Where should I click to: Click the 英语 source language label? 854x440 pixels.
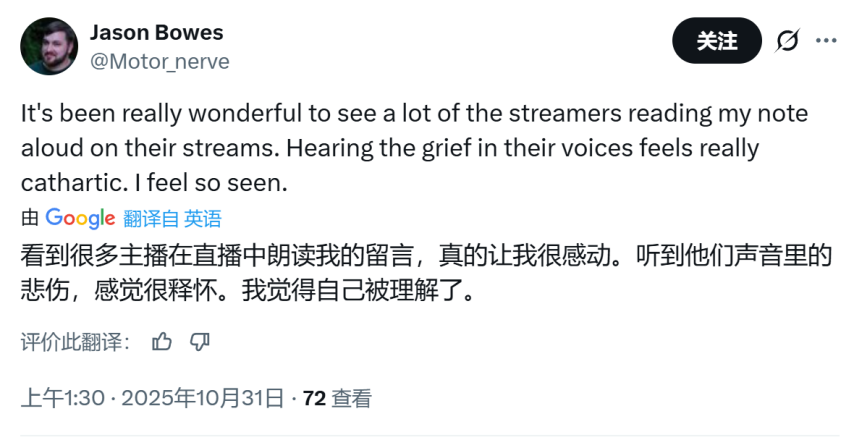pyautogui.click(x=203, y=219)
